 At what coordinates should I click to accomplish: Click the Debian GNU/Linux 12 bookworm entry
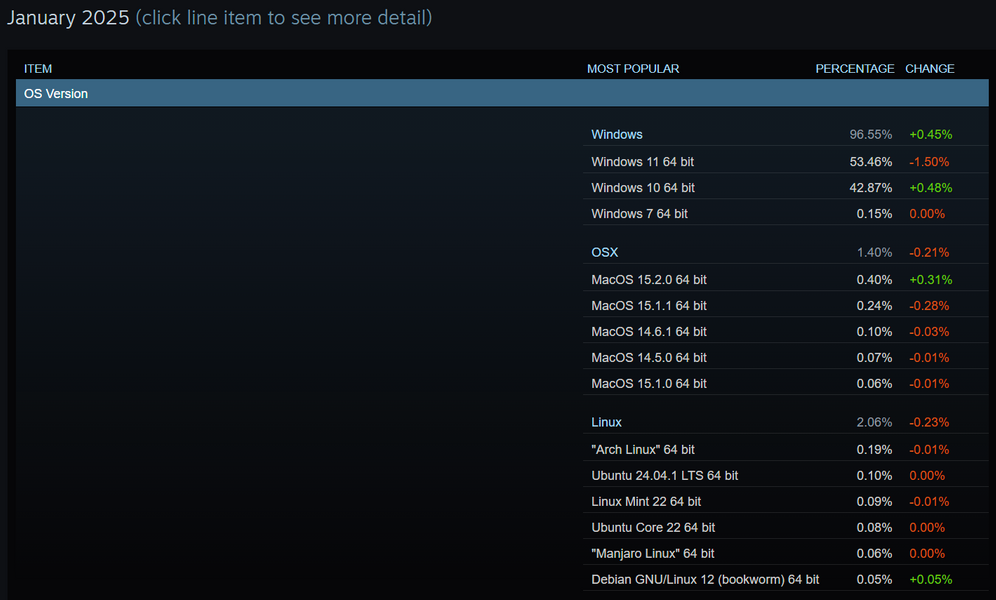[x=704, y=580]
